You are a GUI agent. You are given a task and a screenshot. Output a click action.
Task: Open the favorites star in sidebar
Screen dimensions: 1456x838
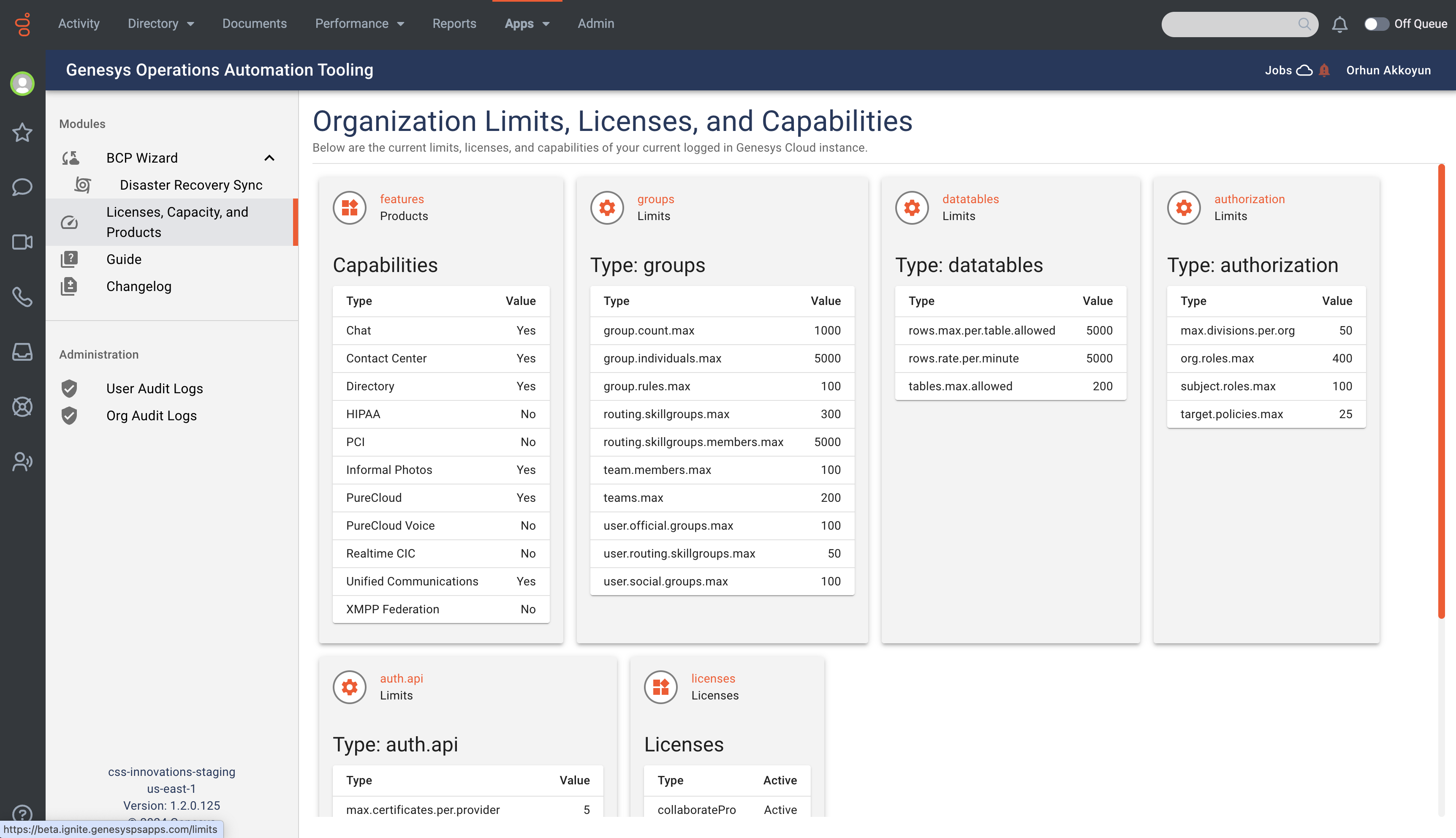pos(22,132)
